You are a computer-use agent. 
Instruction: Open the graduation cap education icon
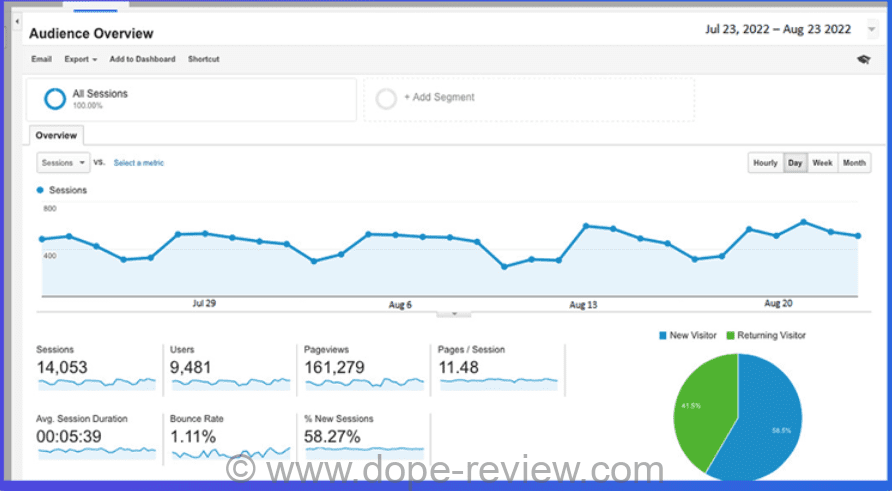[x=864, y=60]
